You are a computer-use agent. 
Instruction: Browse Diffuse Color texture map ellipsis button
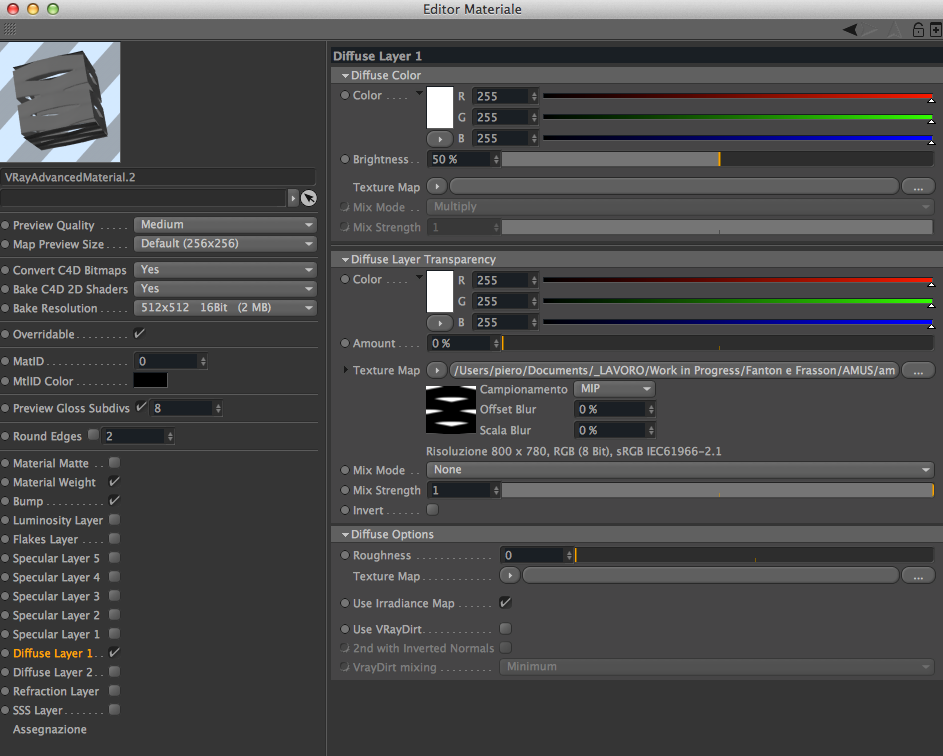(918, 187)
